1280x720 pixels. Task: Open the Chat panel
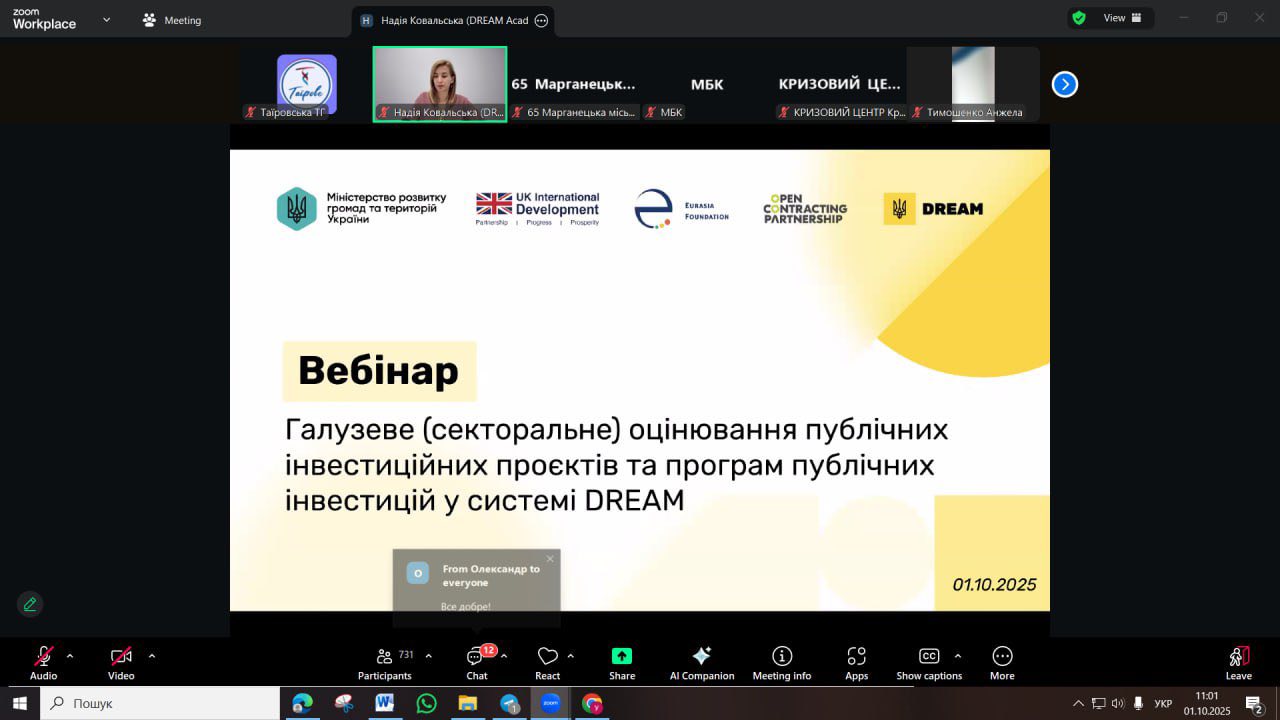[477, 662]
